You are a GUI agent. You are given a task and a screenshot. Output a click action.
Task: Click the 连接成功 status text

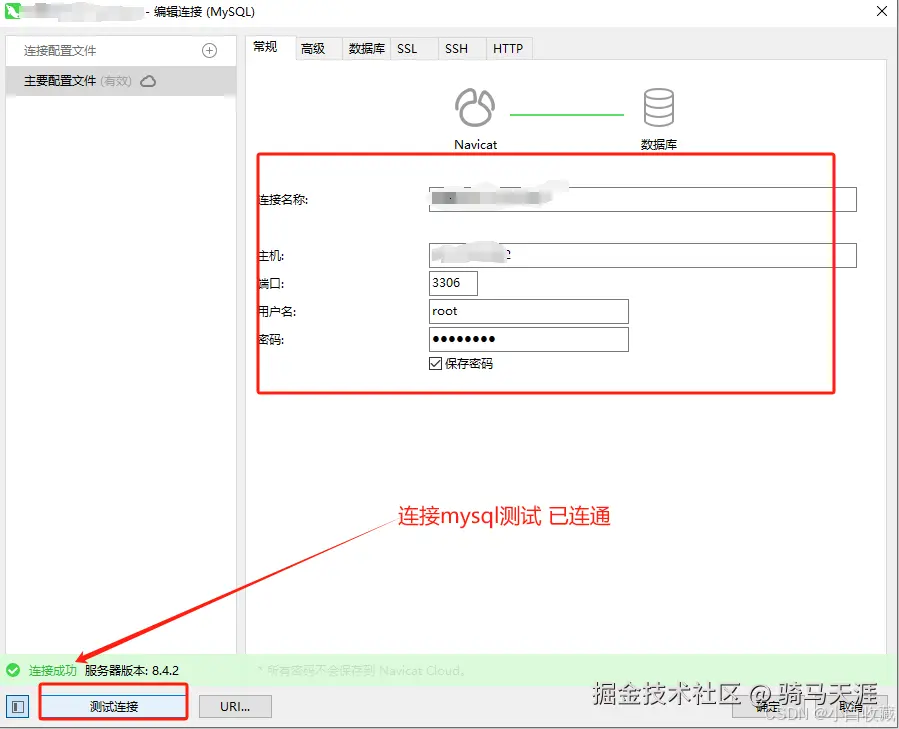pyautogui.click(x=53, y=670)
